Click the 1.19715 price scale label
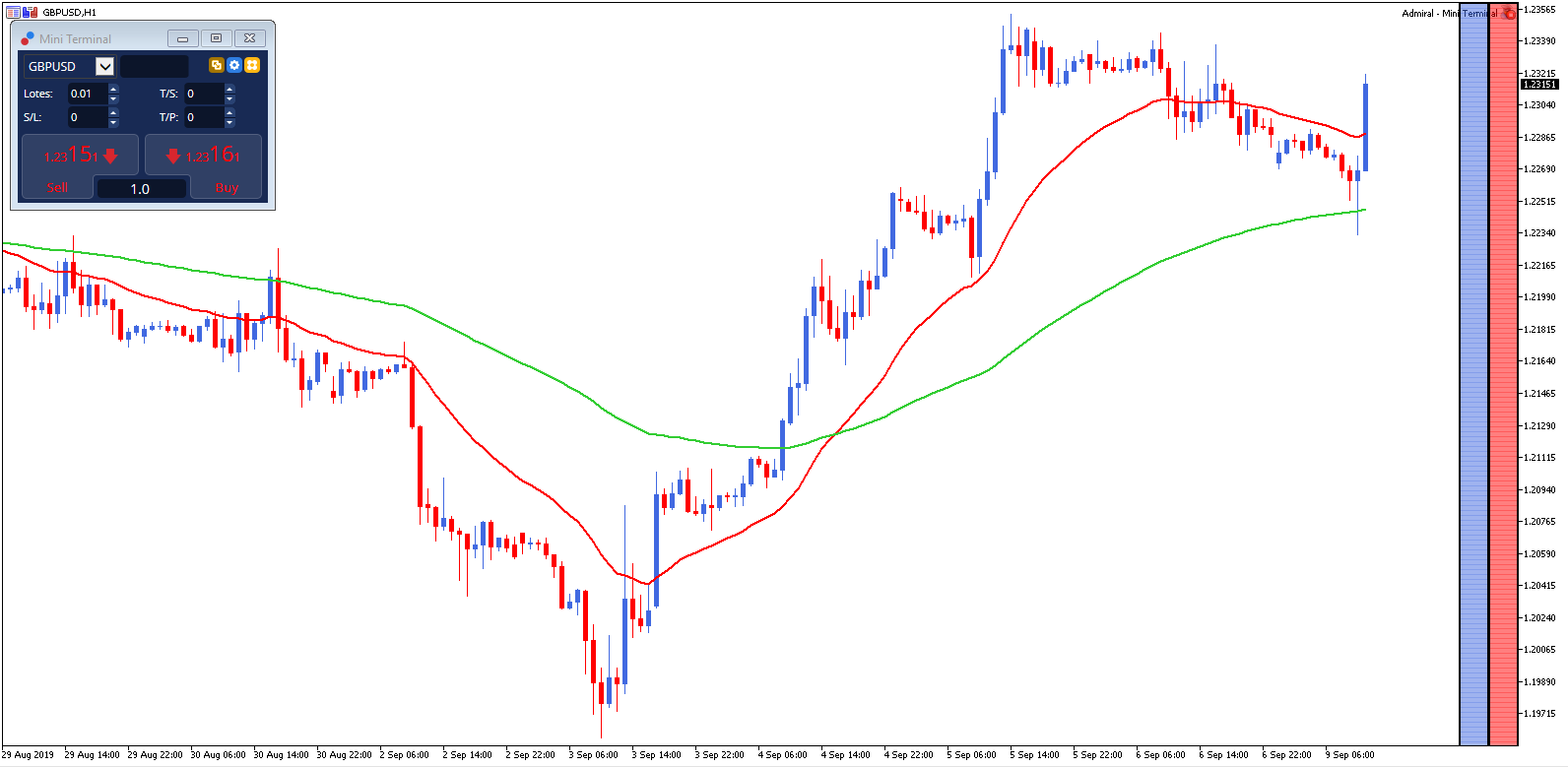The width and height of the screenshot is (1568, 767). (1539, 714)
